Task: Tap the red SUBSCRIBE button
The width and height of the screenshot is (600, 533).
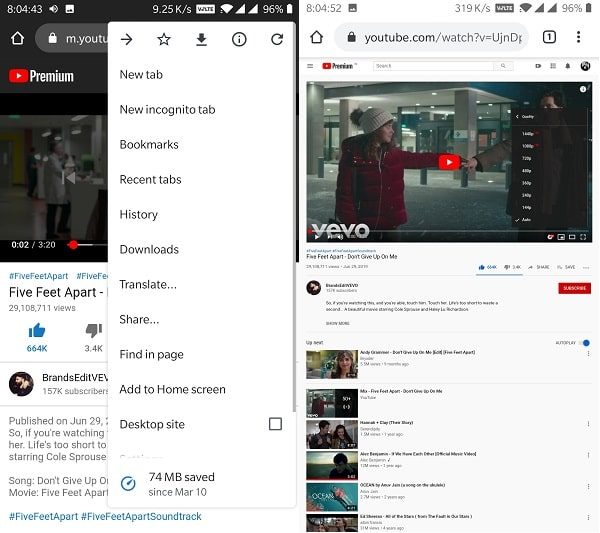Action: [574, 288]
